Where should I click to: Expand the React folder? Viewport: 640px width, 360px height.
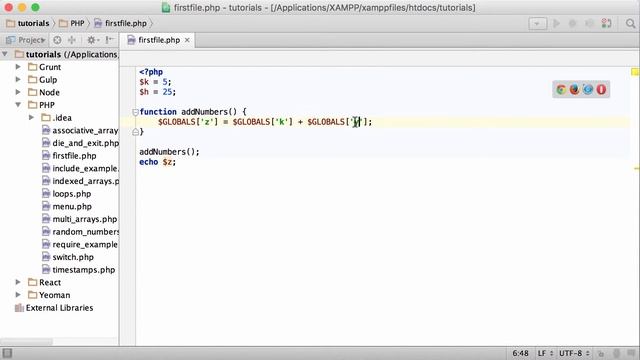click(x=18, y=282)
